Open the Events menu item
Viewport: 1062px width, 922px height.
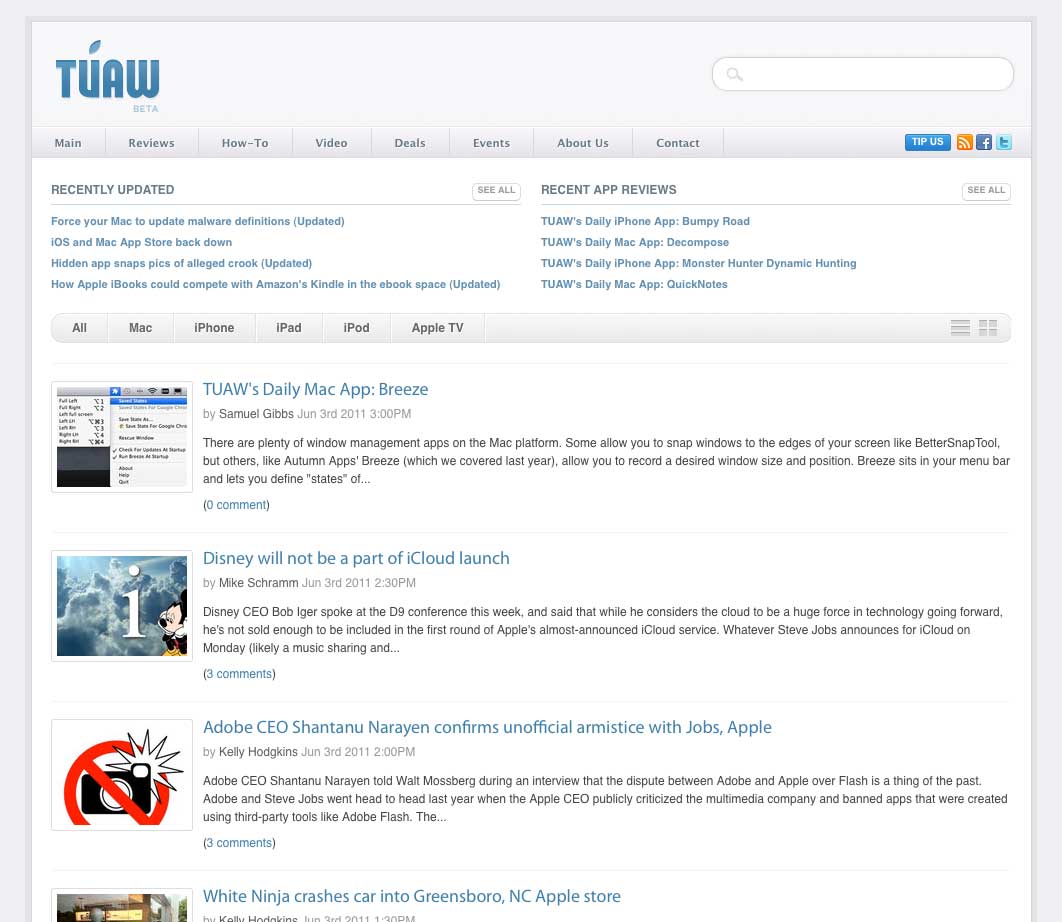491,143
